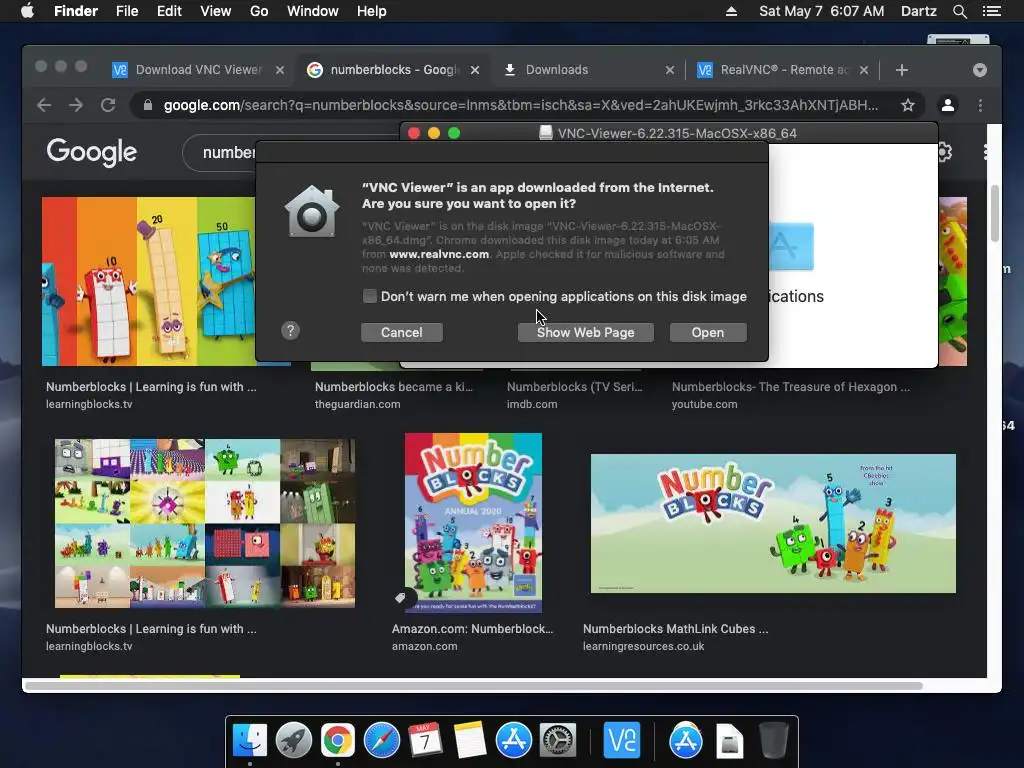Click Open to launch VNC Viewer

tap(708, 332)
